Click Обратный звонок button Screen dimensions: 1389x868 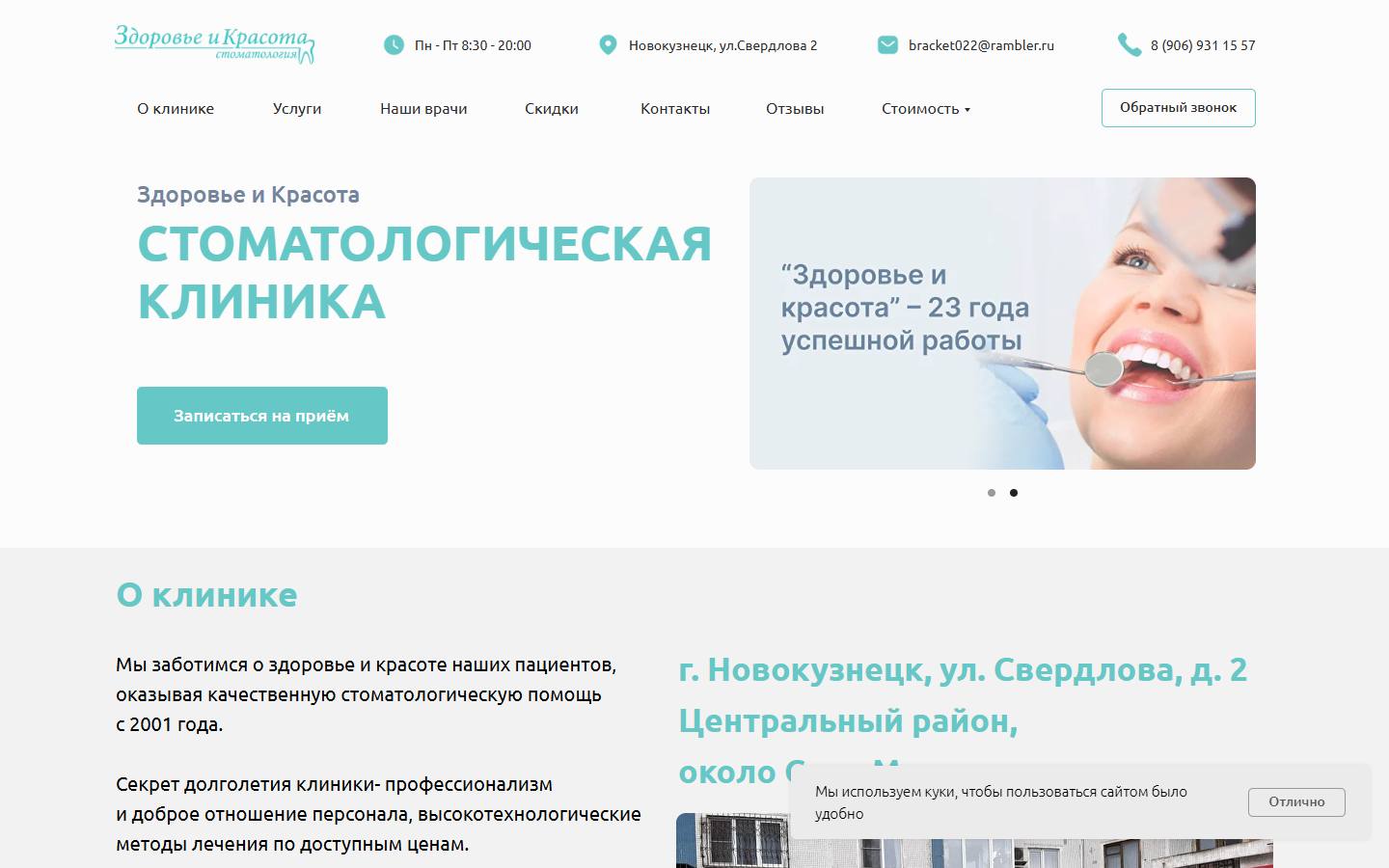click(1179, 108)
